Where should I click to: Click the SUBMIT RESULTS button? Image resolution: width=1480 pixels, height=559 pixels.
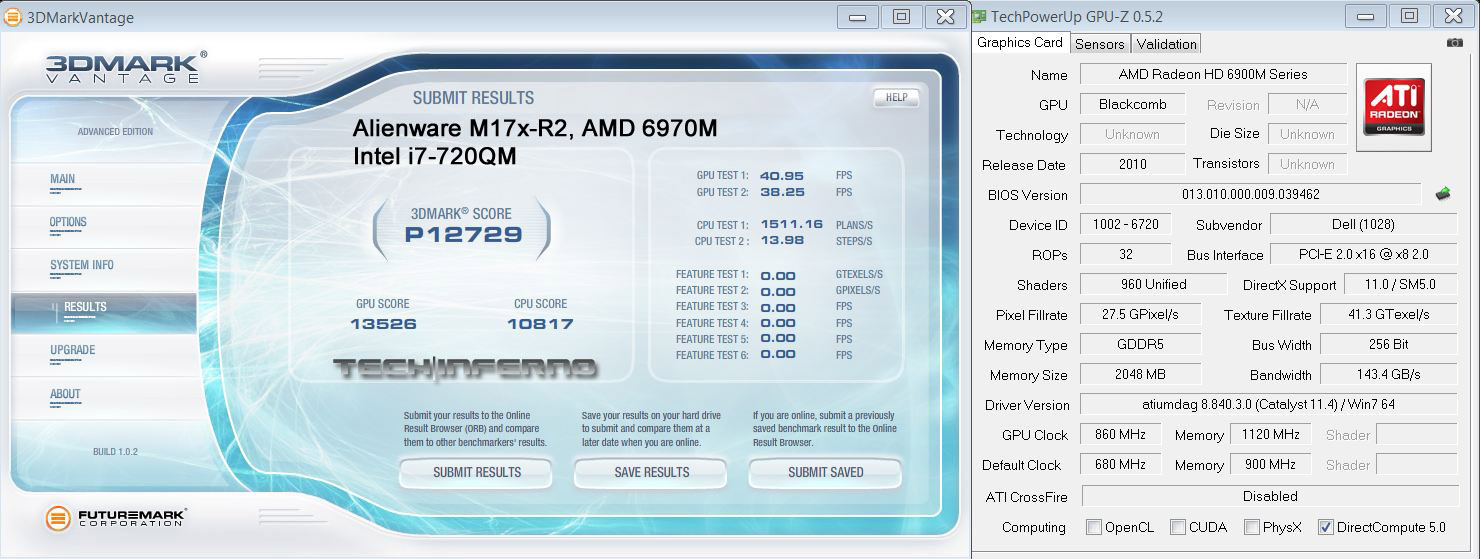coord(476,472)
